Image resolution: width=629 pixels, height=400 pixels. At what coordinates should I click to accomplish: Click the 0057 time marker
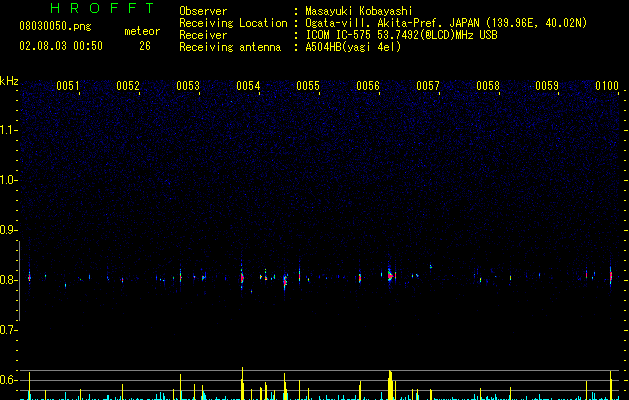[x=428, y=86]
